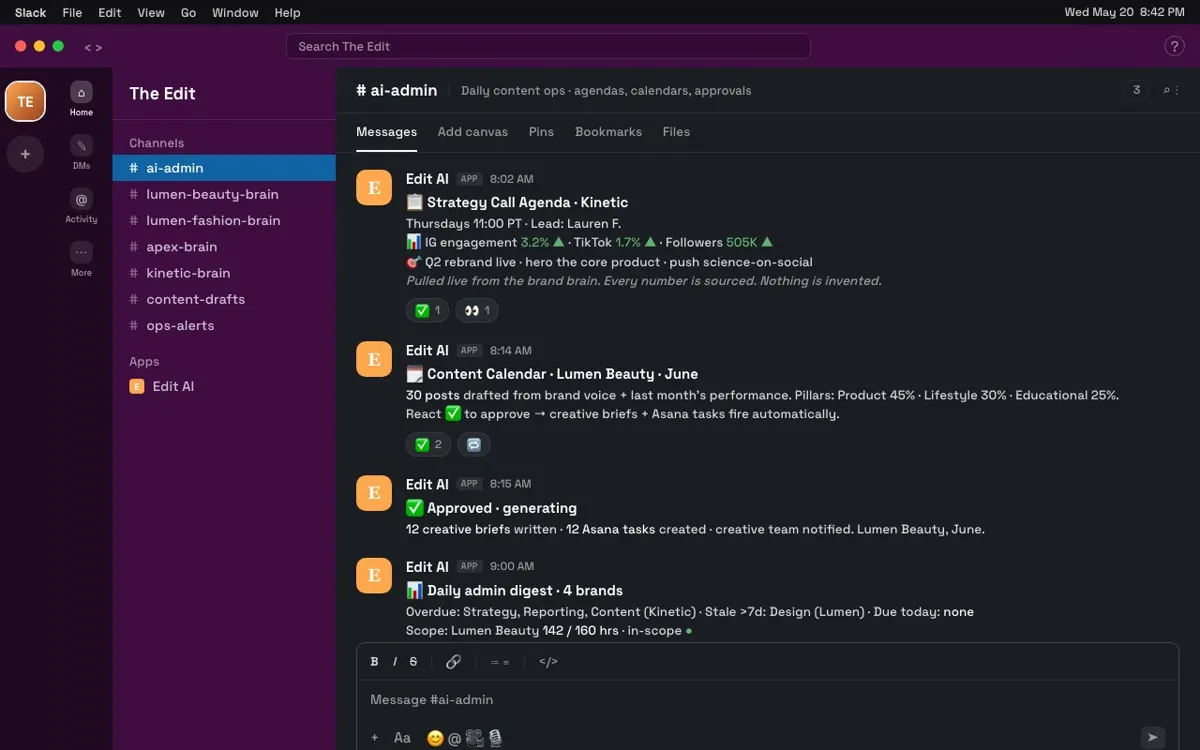Click Edit AI avatar on 9:00 AM message
This screenshot has width=1200, height=750.
(x=374, y=576)
